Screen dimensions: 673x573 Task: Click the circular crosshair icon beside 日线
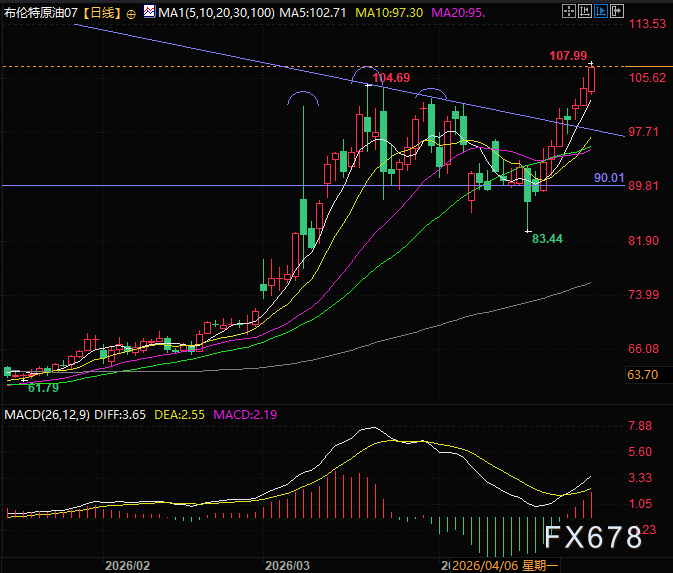(x=131, y=14)
